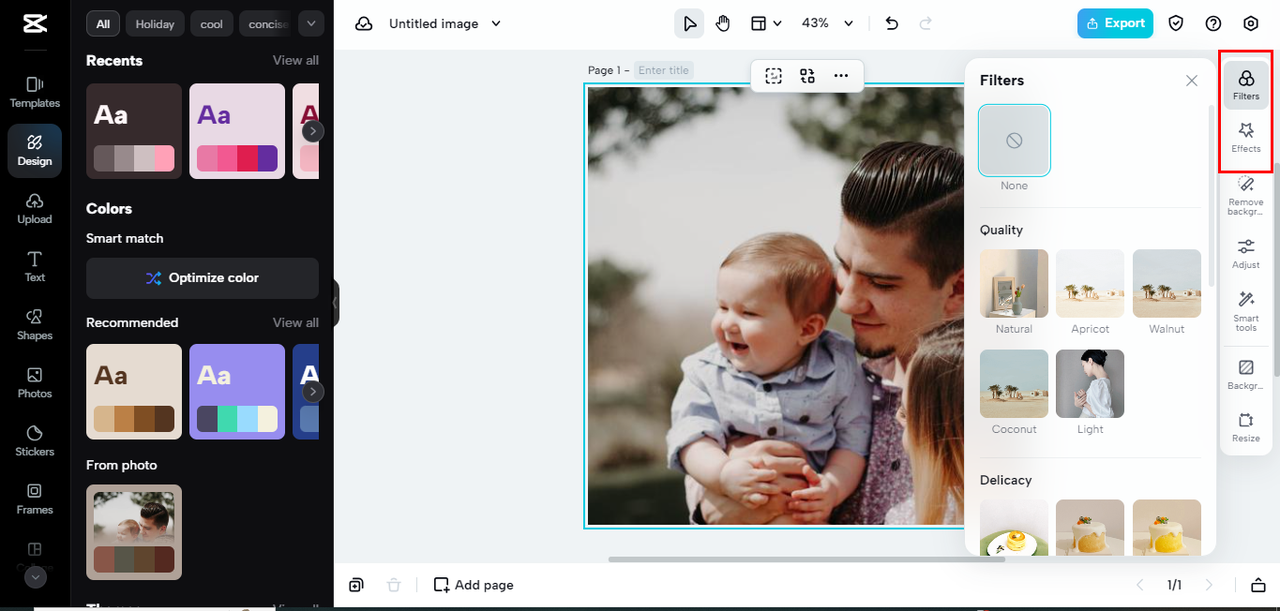
Task: Apply the Natural filter
Action: click(1014, 284)
